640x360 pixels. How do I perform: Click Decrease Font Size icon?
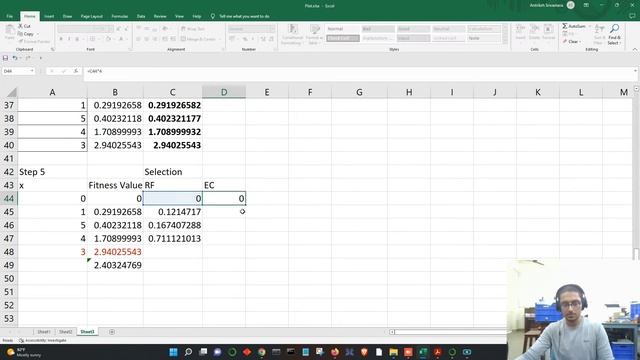127,29
